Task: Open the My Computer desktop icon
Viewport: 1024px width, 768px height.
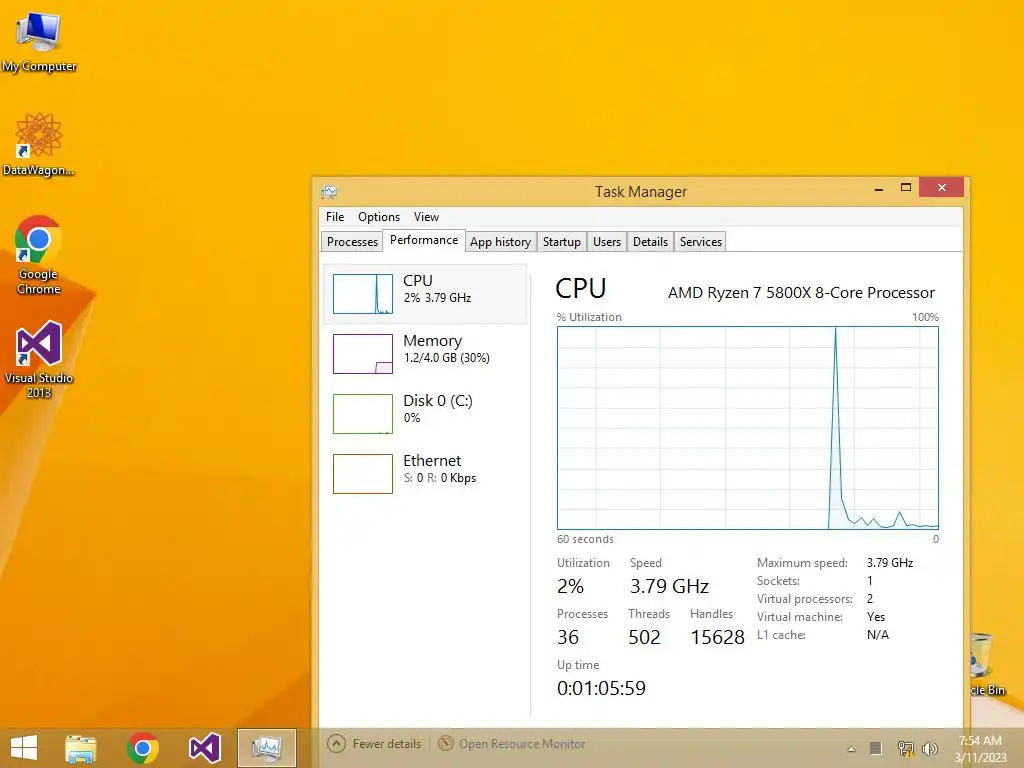Action: pyautogui.click(x=39, y=42)
